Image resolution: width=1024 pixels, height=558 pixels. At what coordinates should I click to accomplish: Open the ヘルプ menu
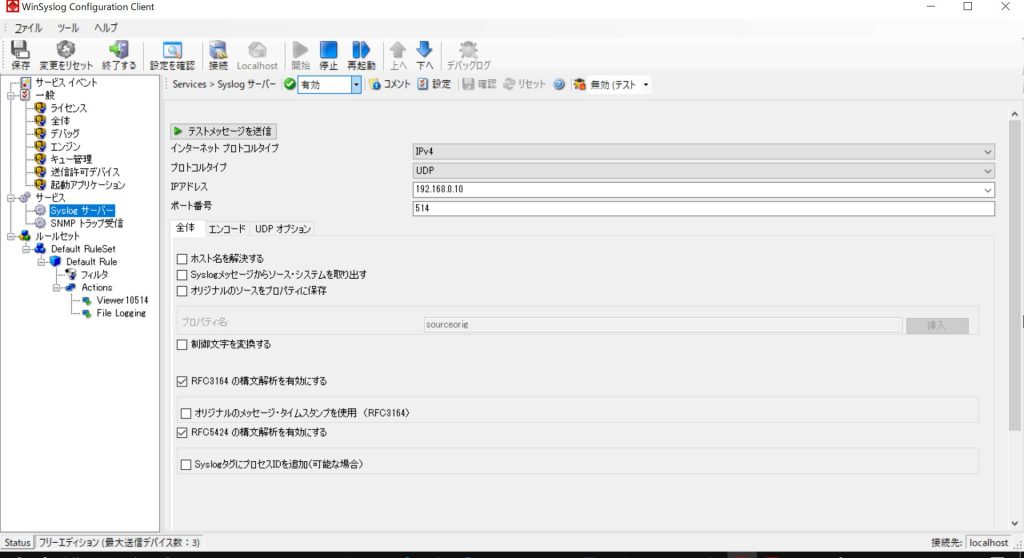[106, 28]
